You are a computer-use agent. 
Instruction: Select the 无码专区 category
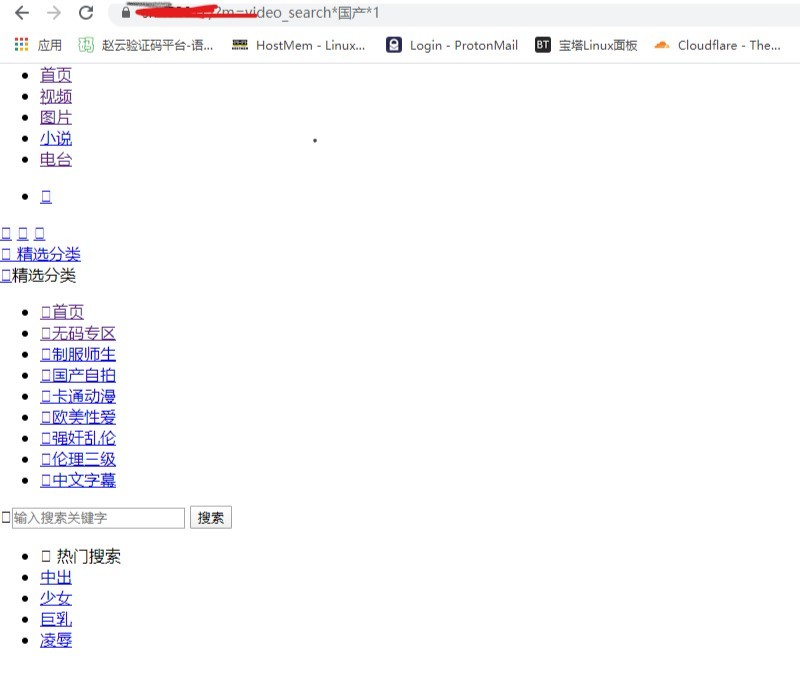tap(77, 333)
